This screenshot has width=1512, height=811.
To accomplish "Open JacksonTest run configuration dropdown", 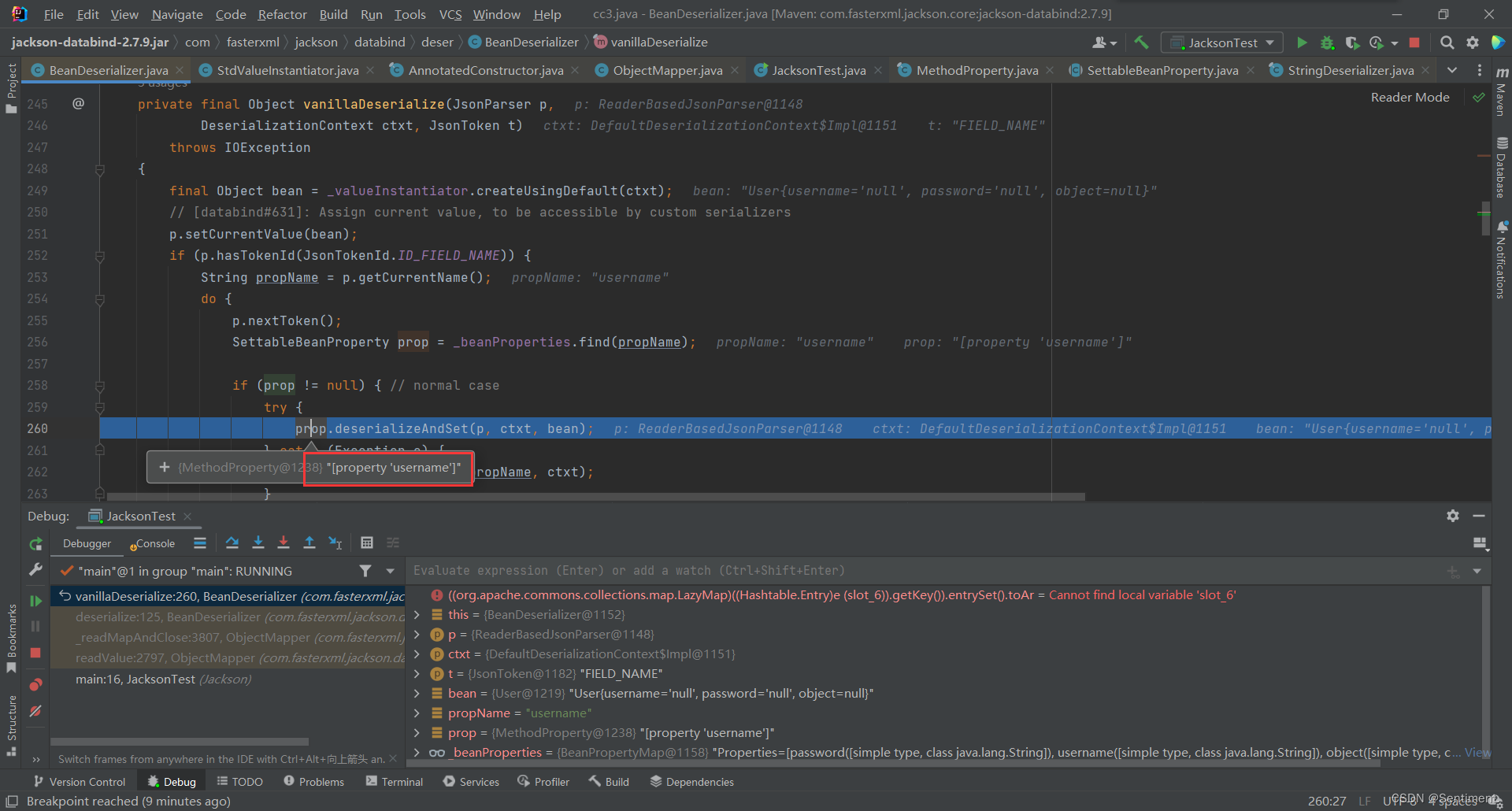I will click(1223, 43).
